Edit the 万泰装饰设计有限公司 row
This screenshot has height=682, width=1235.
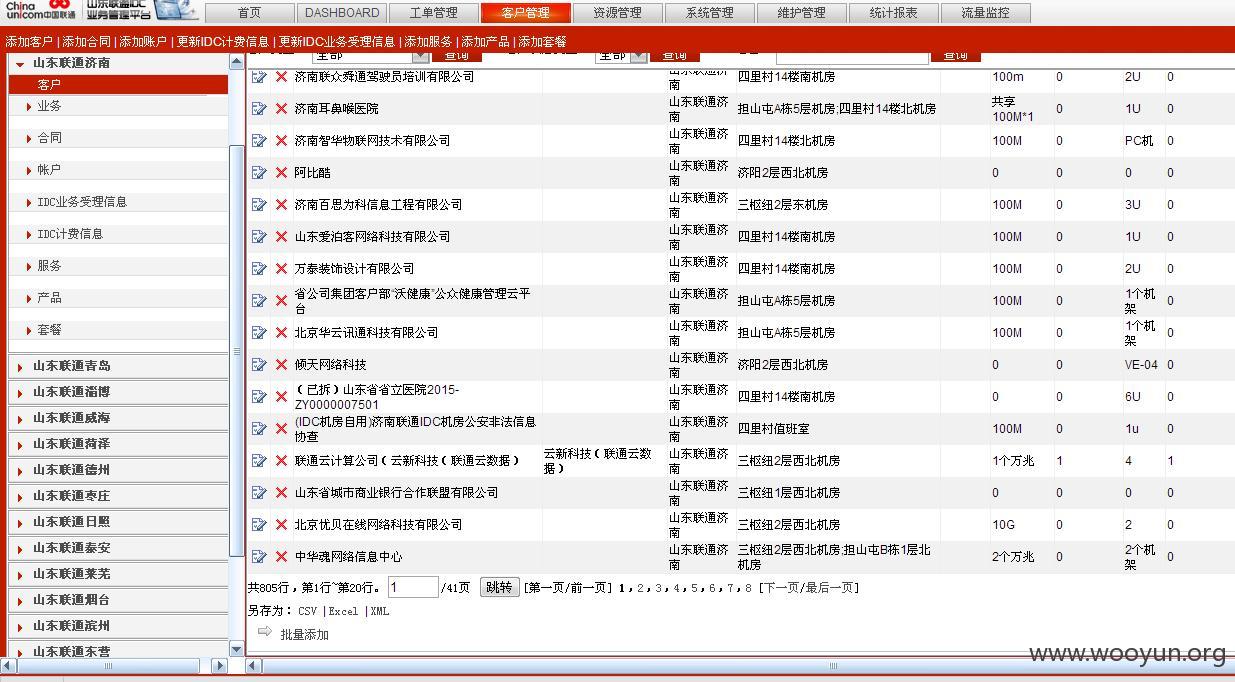pyautogui.click(x=259, y=268)
